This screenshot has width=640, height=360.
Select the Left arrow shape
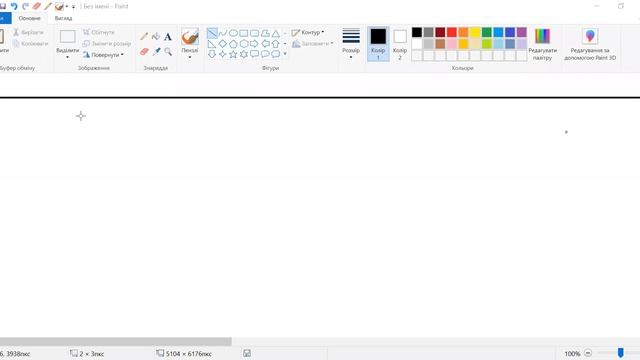[x=265, y=44]
